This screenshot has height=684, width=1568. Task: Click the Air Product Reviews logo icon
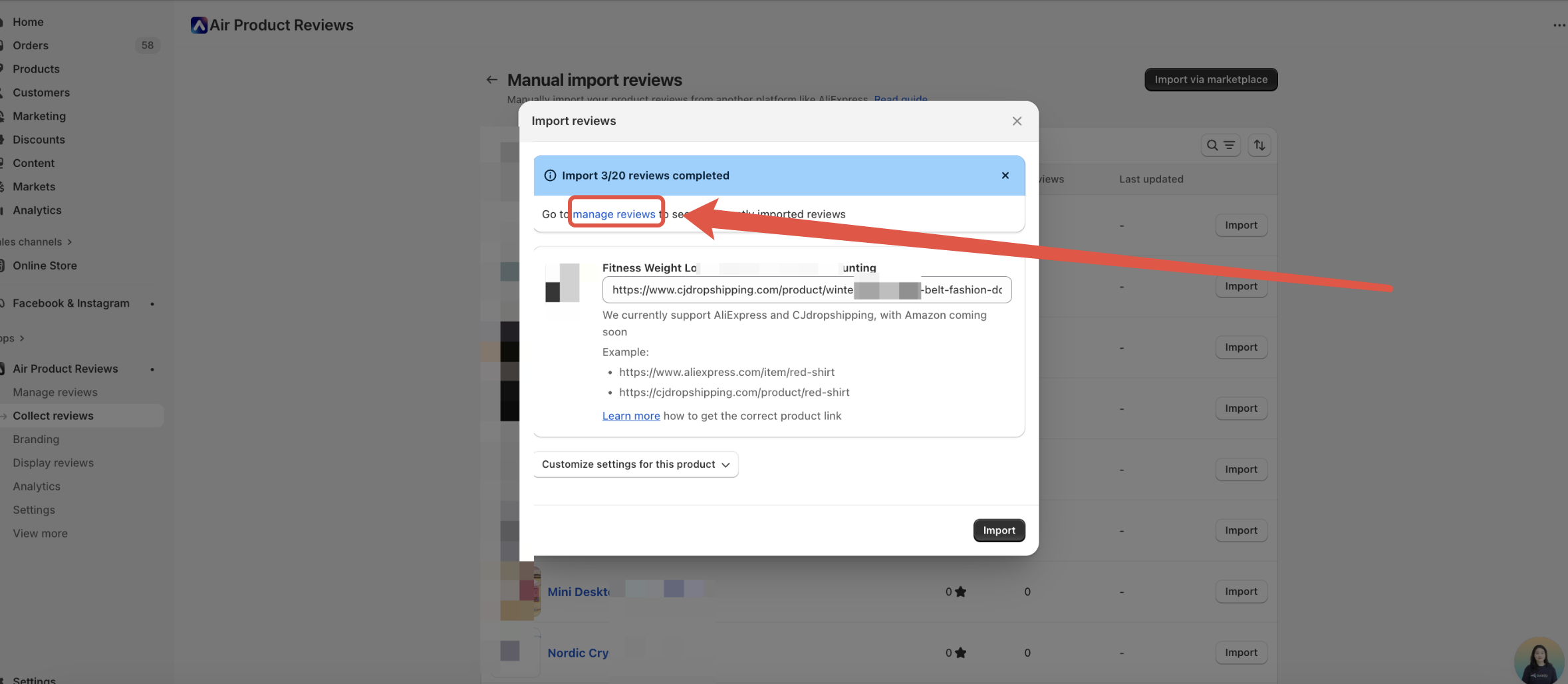[x=199, y=25]
